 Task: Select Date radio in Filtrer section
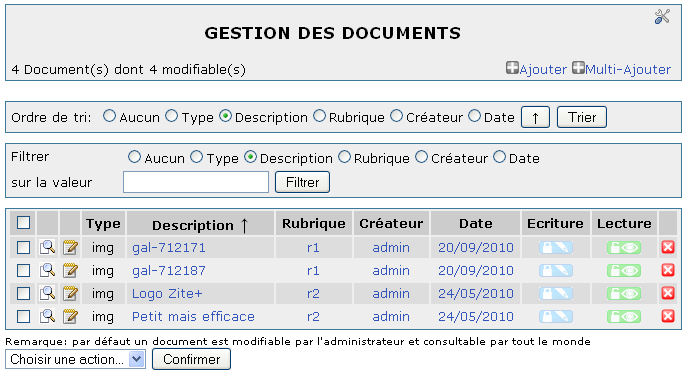[x=499, y=157]
